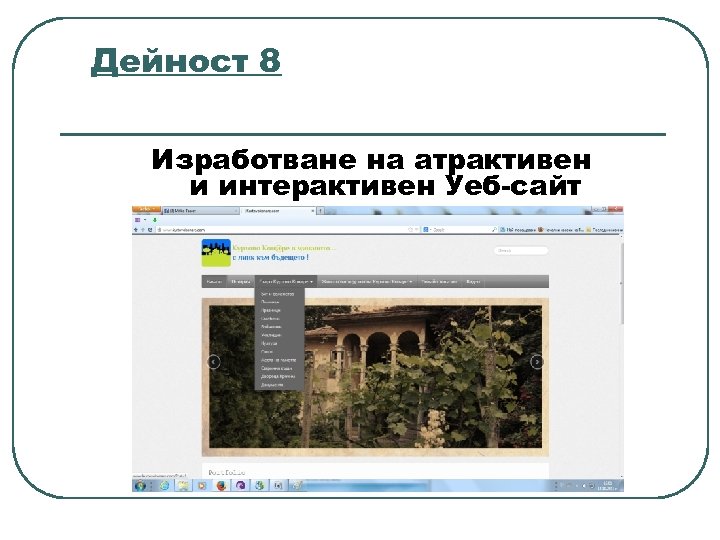Screen dimensions: 720x540
Task: Open the last item in the site navigation bar
Action: pos(473,281)
